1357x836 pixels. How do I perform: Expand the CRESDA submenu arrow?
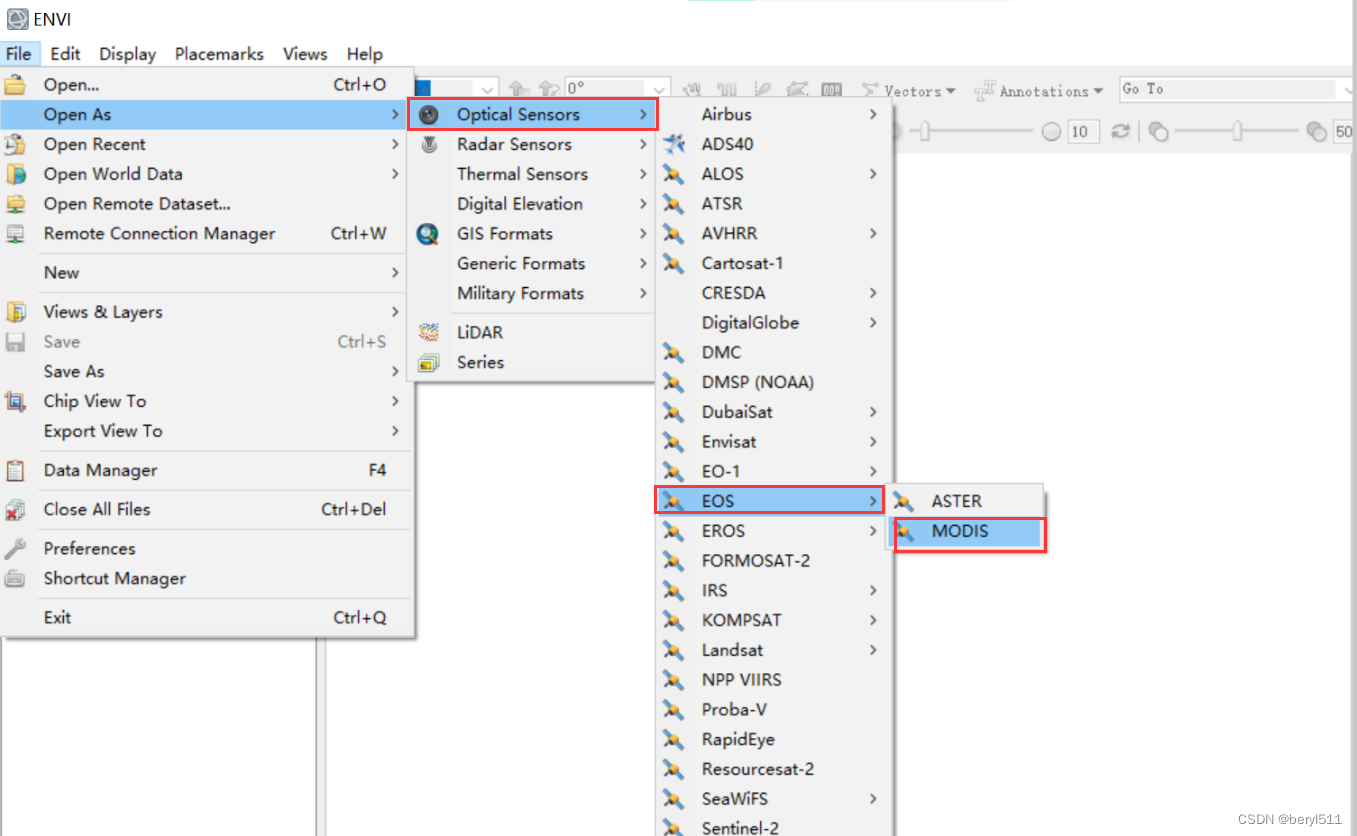click(873, 293)
